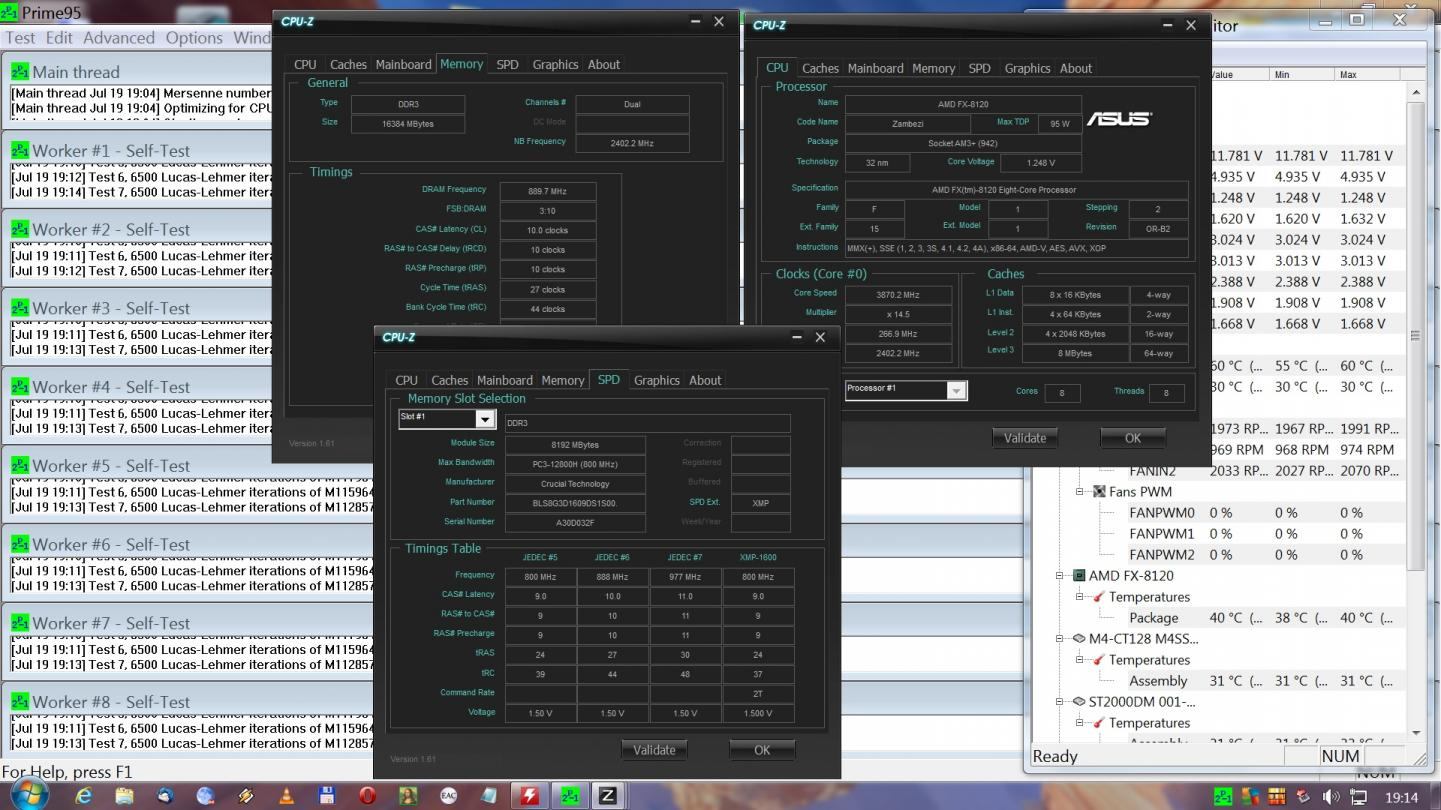Viewport: 1441px width, 810px height.
Task: Open the Processor #1 selection dropdown
Action: click(x=956, y=390)
